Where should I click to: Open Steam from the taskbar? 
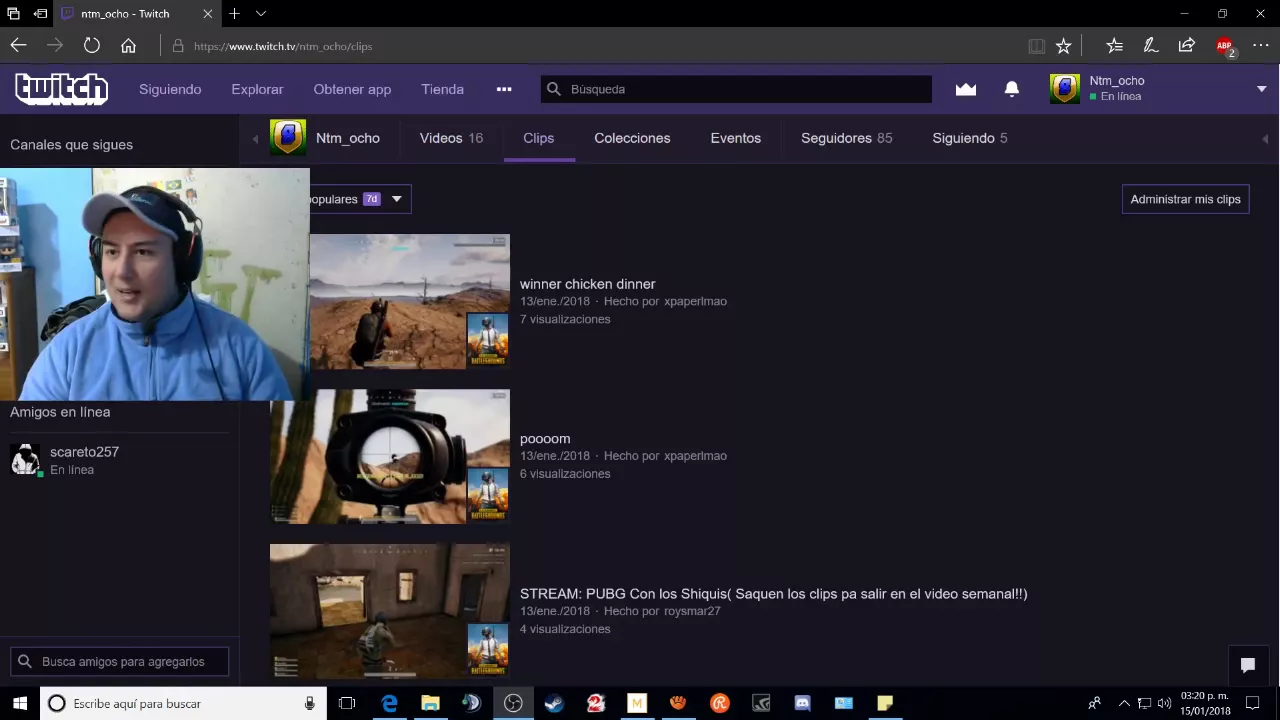pyautogui.click(x=554, y=703)
